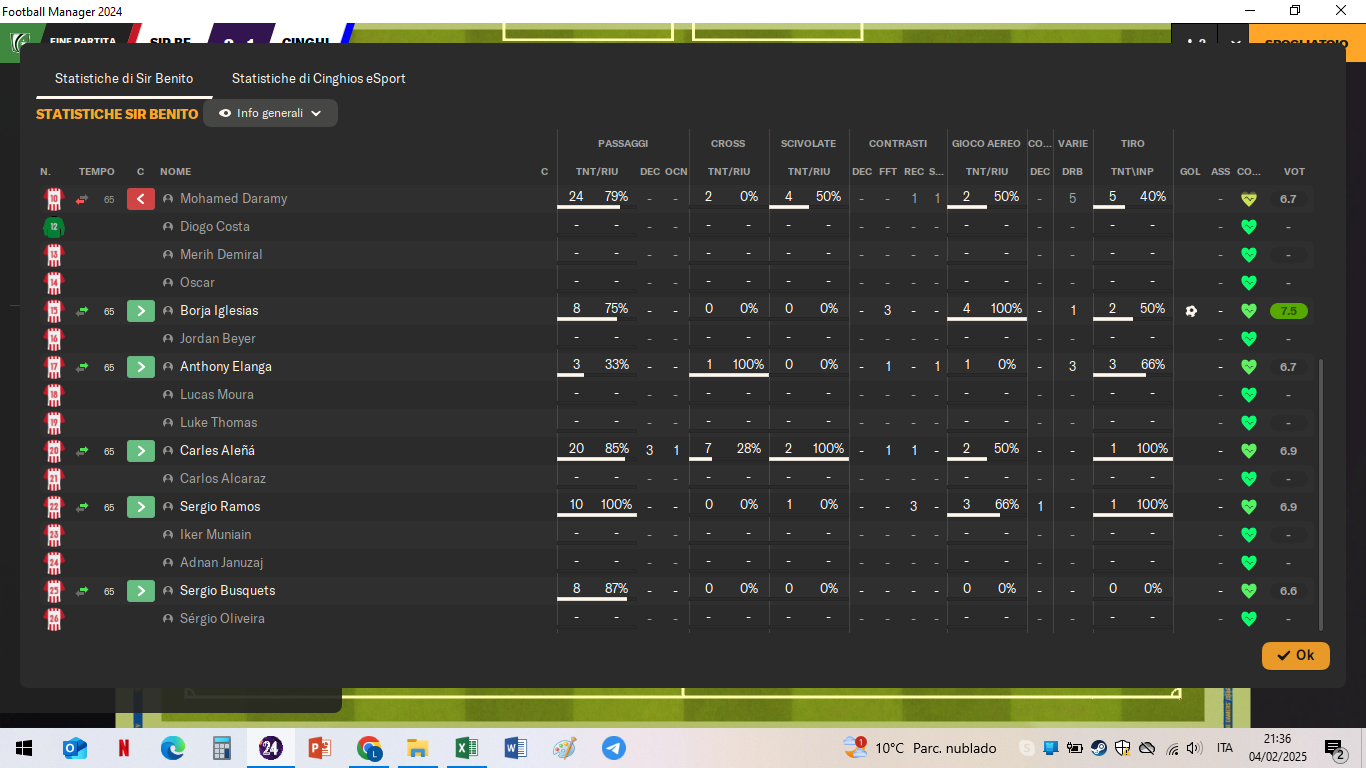Click Carles Aleñá's number 20 shirt icon

[x=54, y=451]
